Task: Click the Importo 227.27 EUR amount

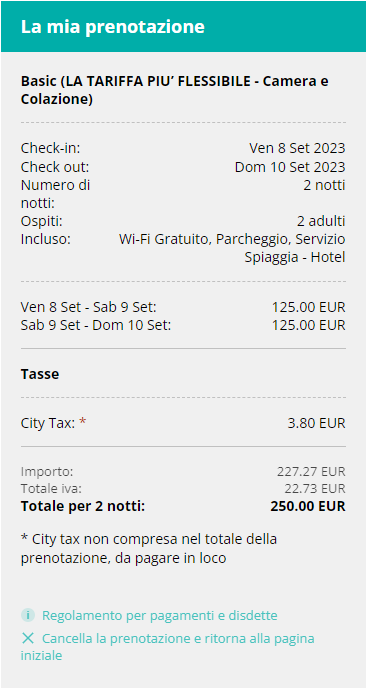Action: pyautogui.click(x=311, y=472)
